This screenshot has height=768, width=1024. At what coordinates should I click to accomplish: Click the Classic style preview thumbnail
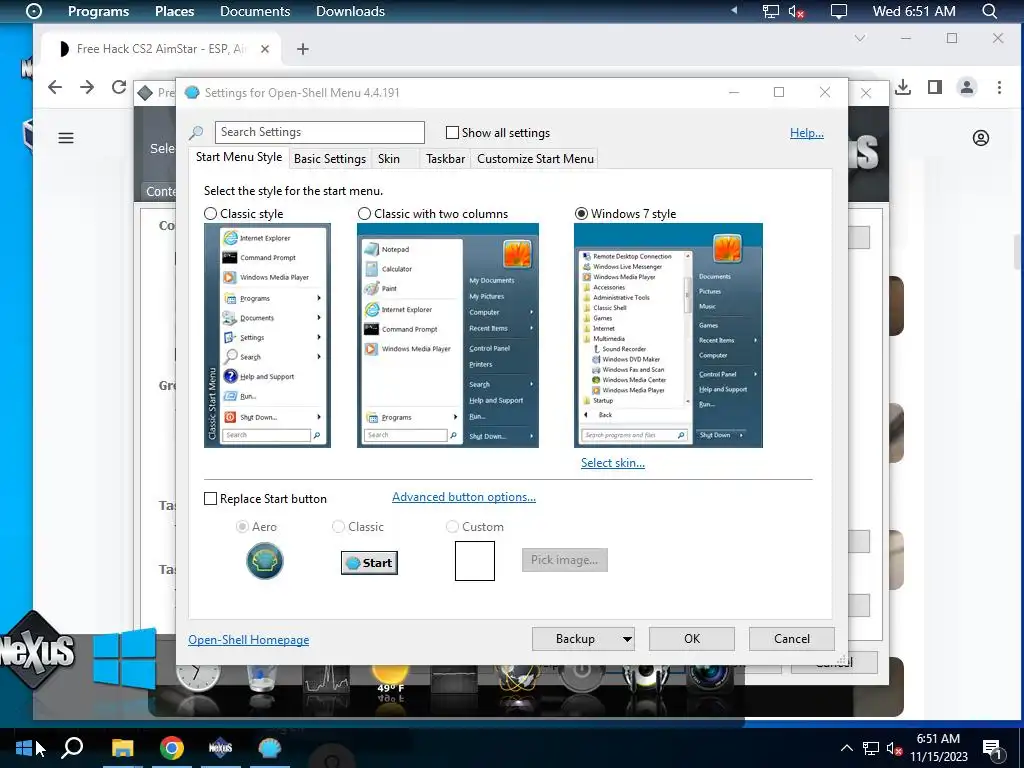(267, 336)
